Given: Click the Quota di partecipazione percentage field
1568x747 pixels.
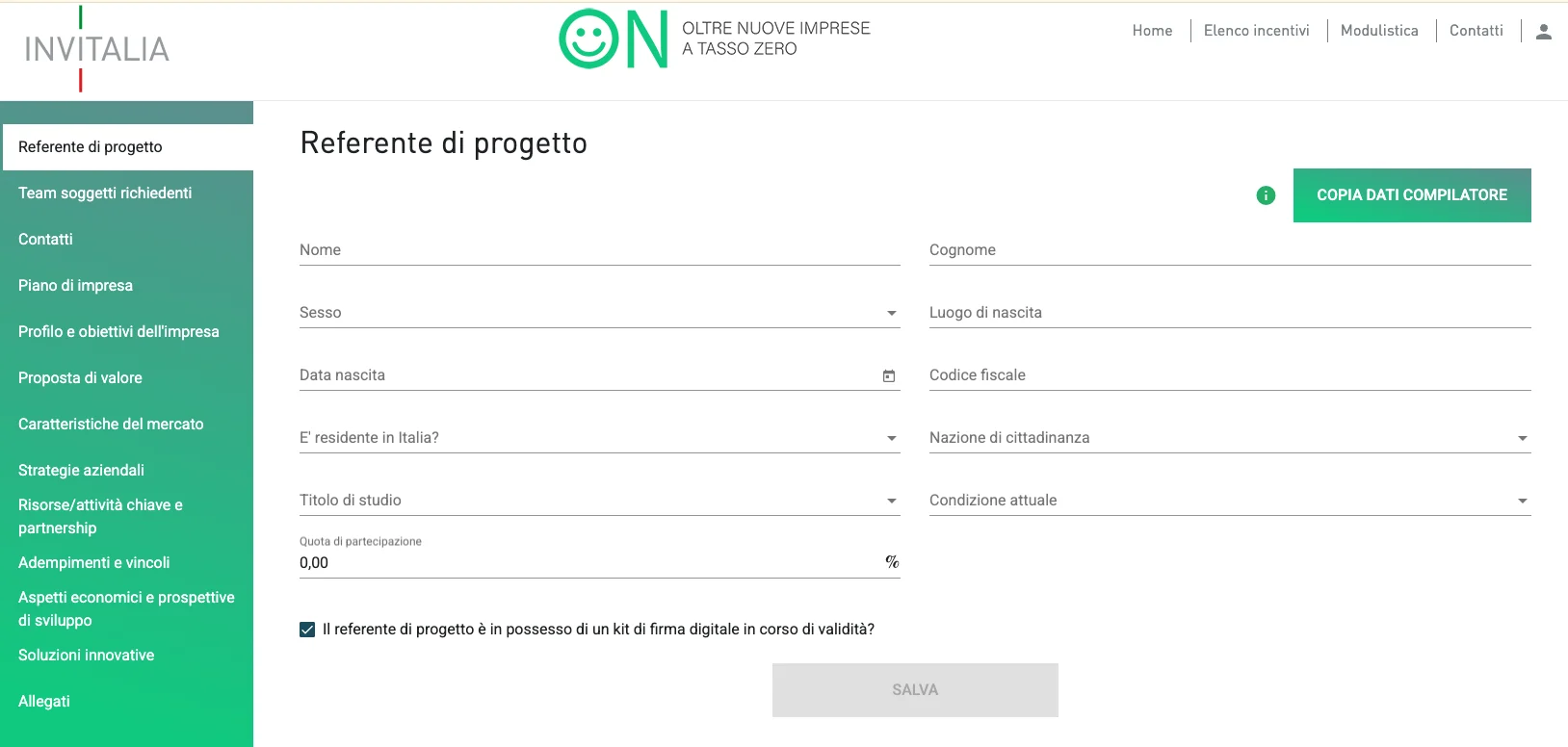Looking at the screenshot, I should click(x=578, y=562).
